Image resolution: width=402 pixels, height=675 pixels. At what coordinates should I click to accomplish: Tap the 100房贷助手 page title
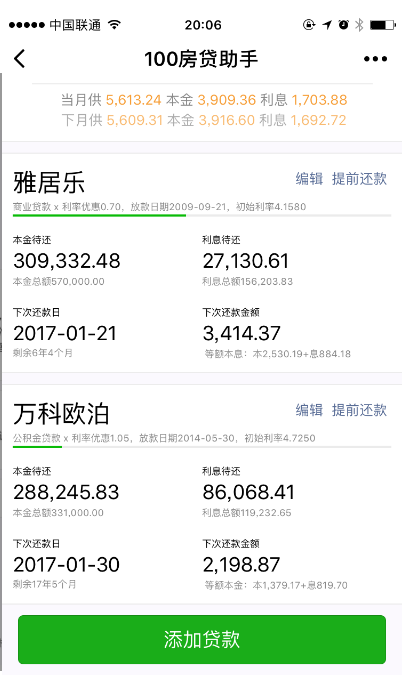(201, 59)
